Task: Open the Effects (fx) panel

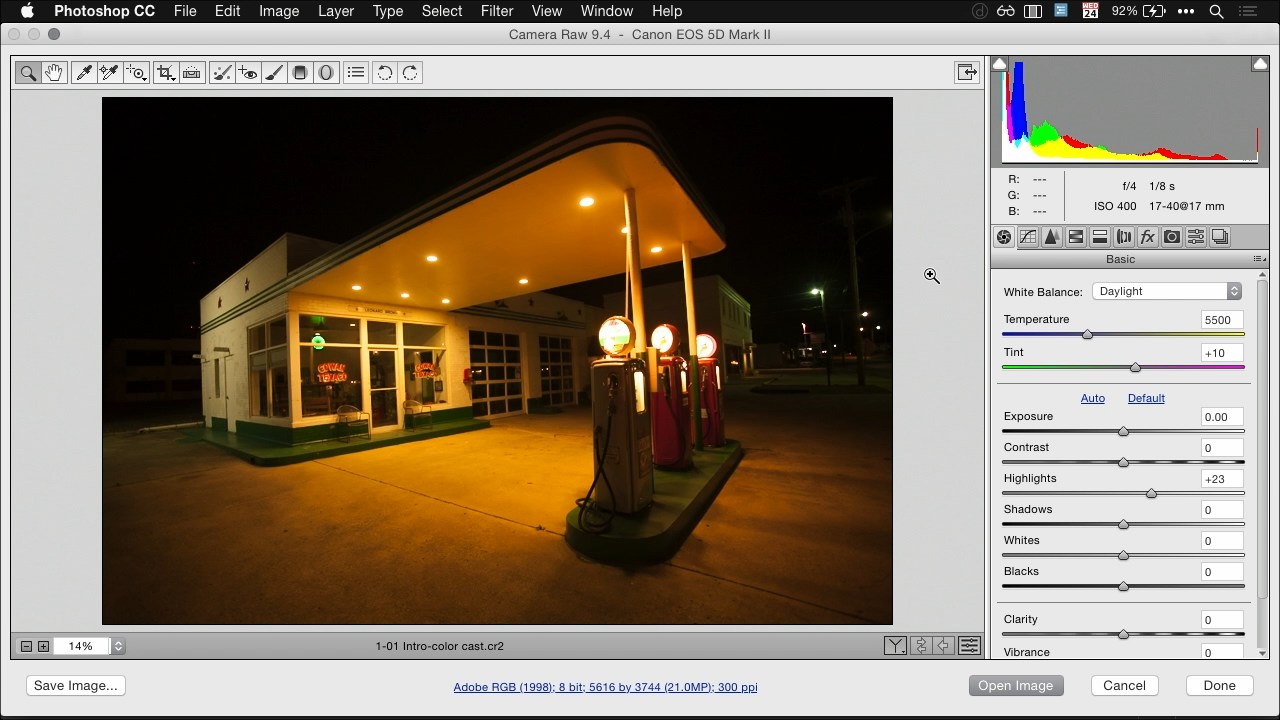Action: pyautogui.click(x=1148, y=237)
